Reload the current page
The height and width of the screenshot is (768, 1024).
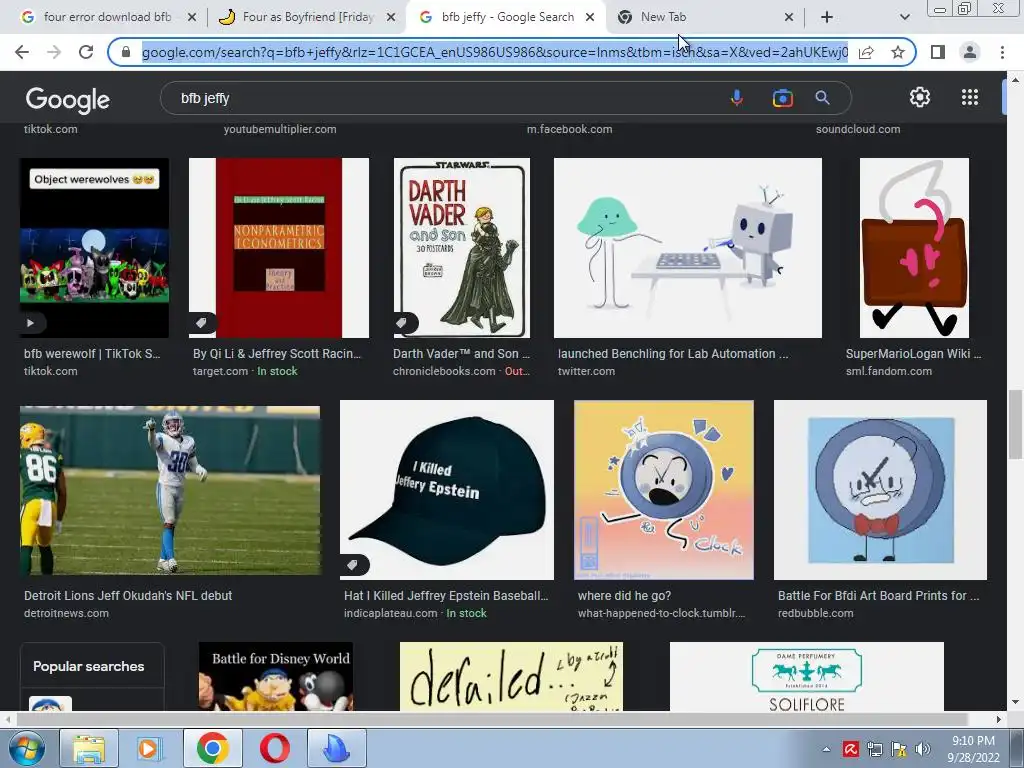tap(86, 52)
